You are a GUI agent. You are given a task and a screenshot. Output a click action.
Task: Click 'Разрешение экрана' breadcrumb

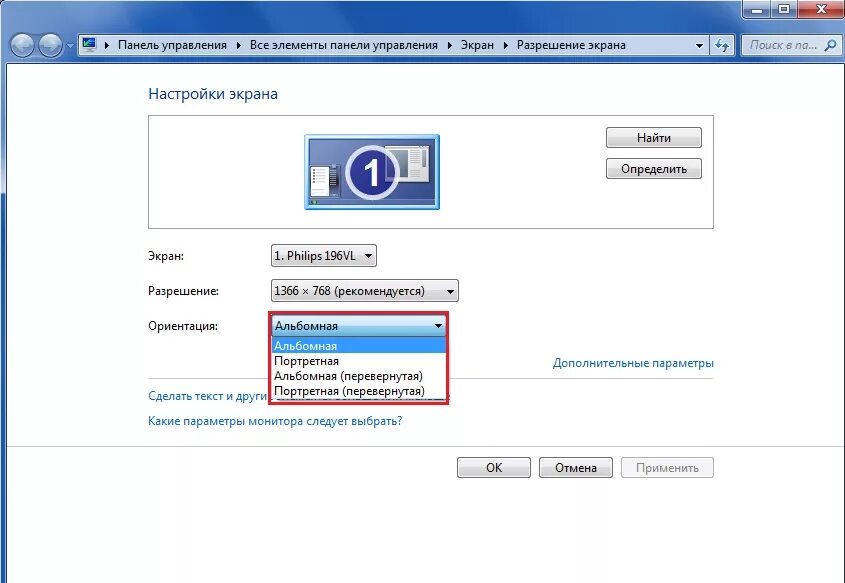(571, 45)
